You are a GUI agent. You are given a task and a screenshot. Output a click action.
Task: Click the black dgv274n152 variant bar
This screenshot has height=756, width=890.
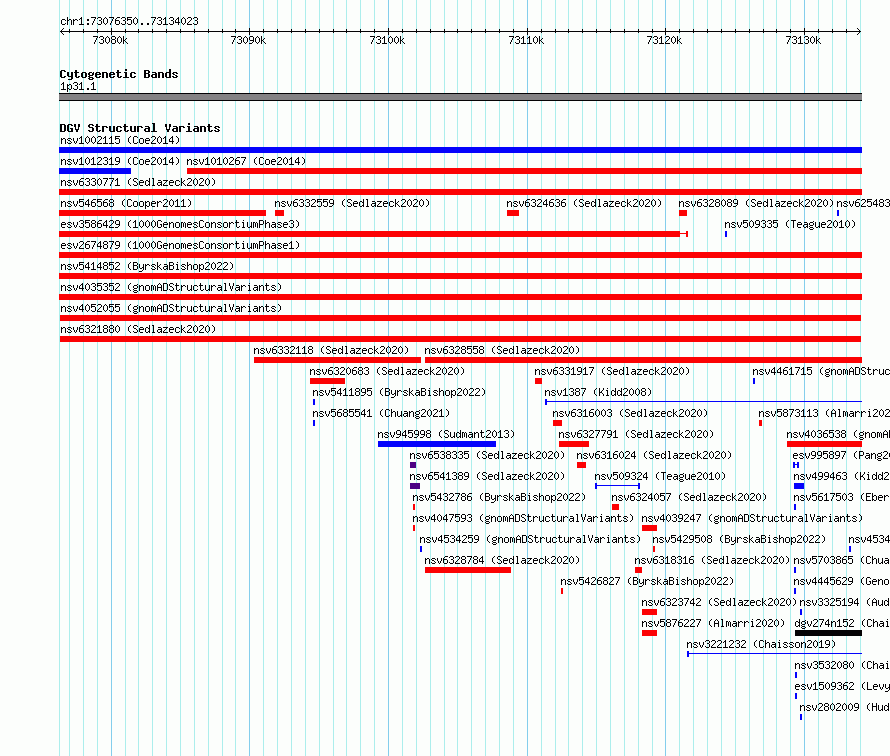[828, 633]
